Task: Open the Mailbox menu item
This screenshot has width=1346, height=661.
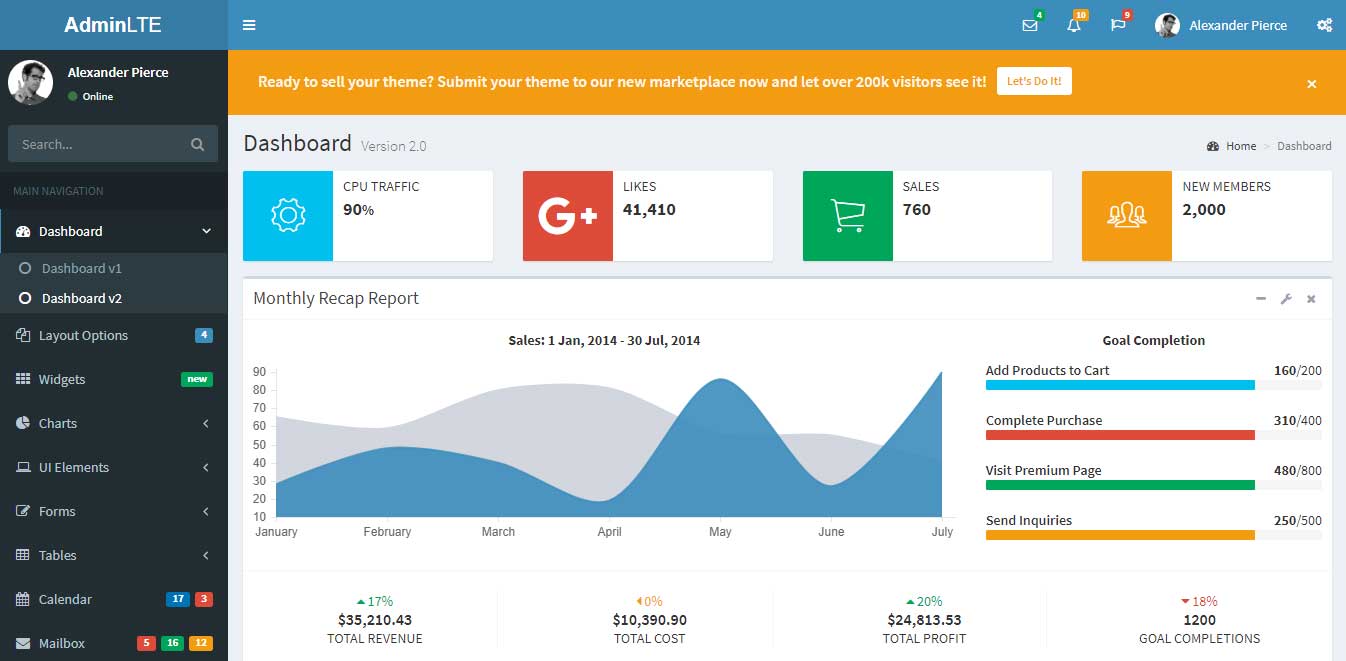Action: [x=62, y=643]
